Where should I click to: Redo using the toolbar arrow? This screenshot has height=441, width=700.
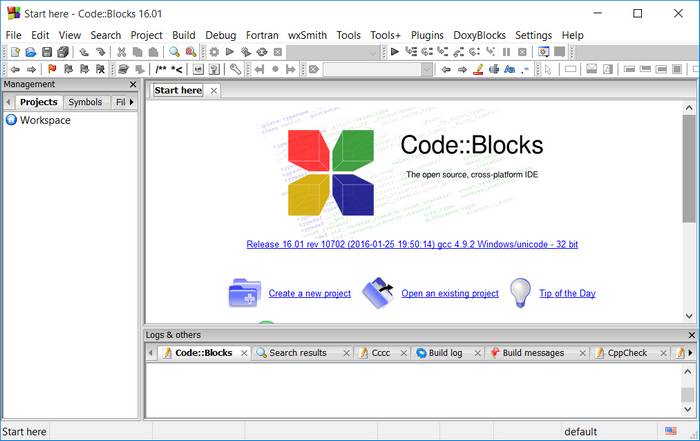pos(100,52)
